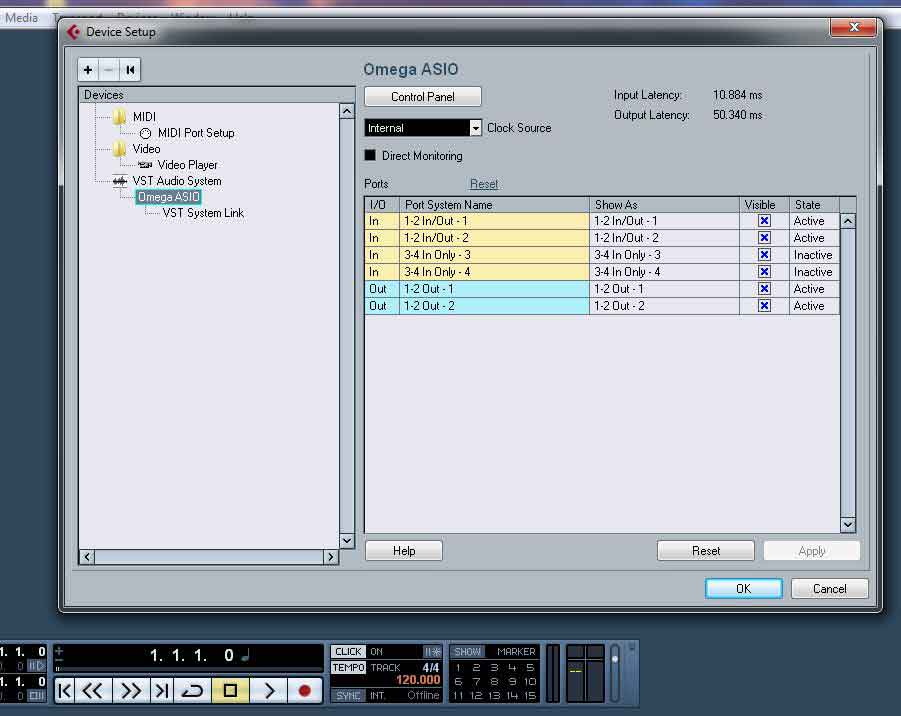Click the MIDI Port Setup clock icon
This screenshot has height=716, width=901.
pos(145,133)
